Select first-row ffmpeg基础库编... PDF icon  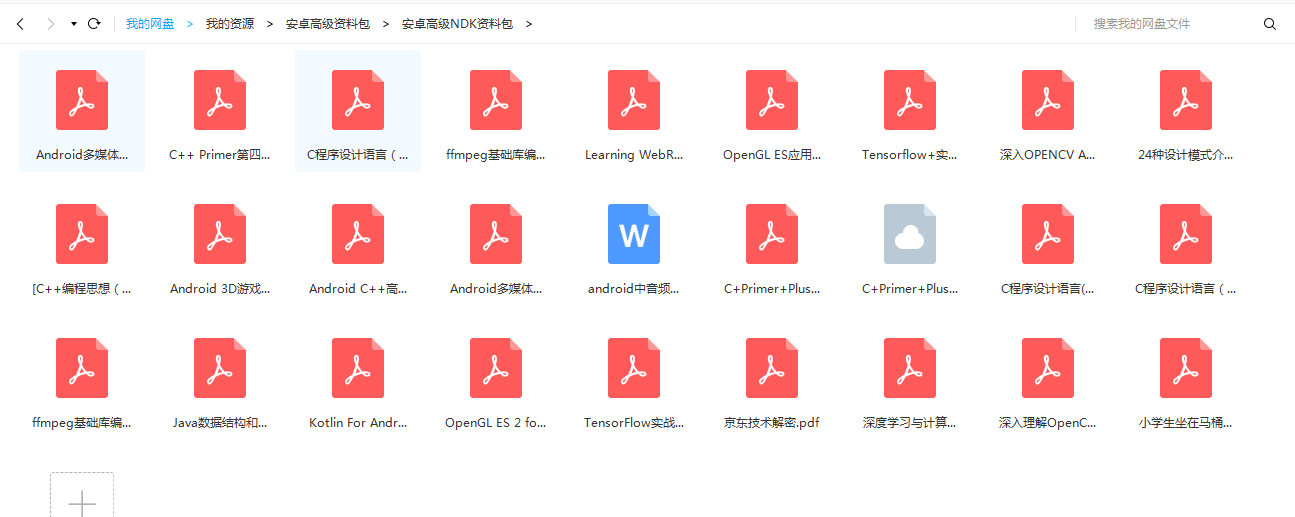tap(496, 100)
